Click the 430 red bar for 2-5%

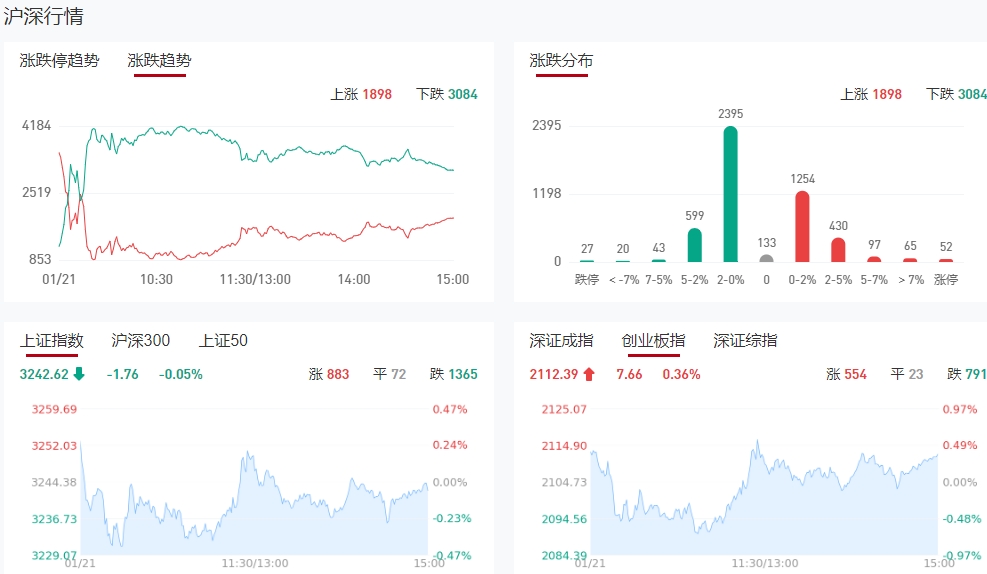(x=838, y=250)
